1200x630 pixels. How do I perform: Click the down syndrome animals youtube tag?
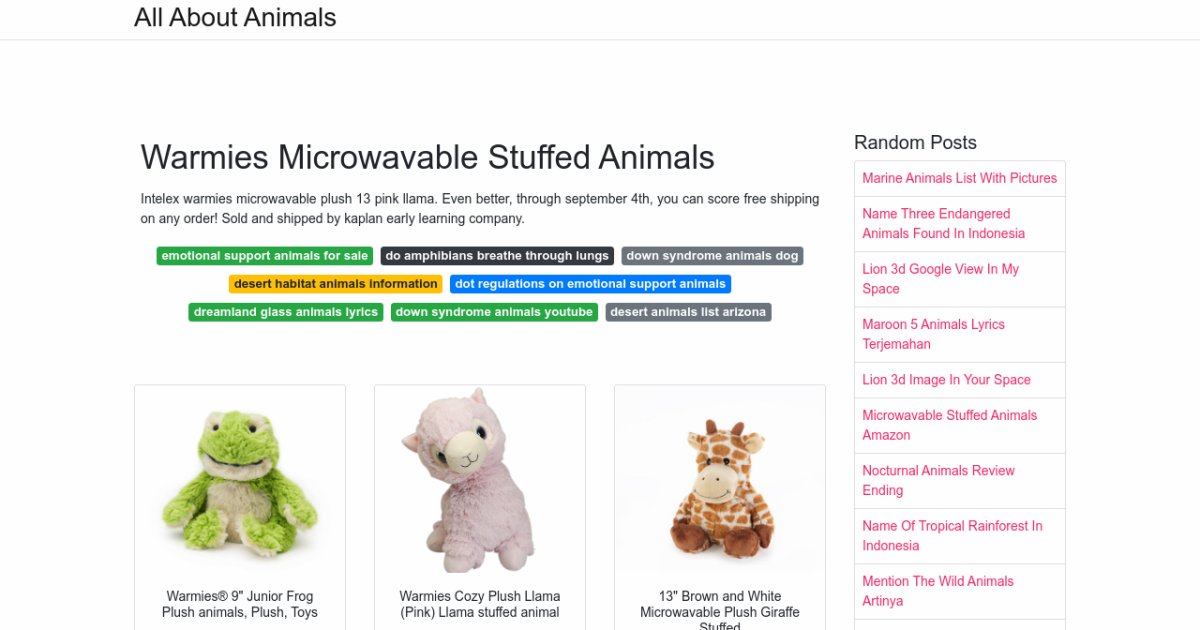[494, 312]
